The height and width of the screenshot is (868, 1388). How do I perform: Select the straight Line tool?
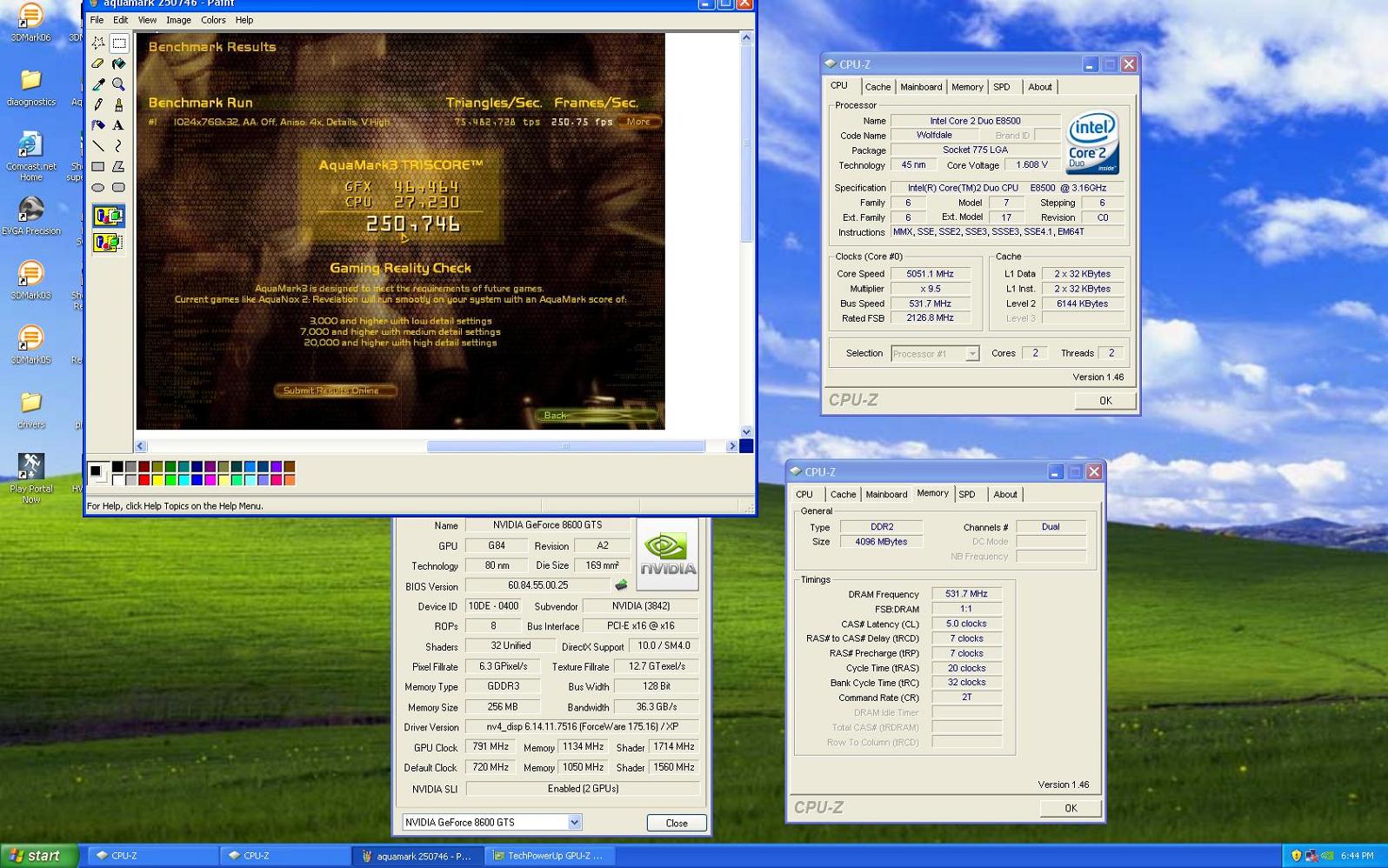pos(98,146)
